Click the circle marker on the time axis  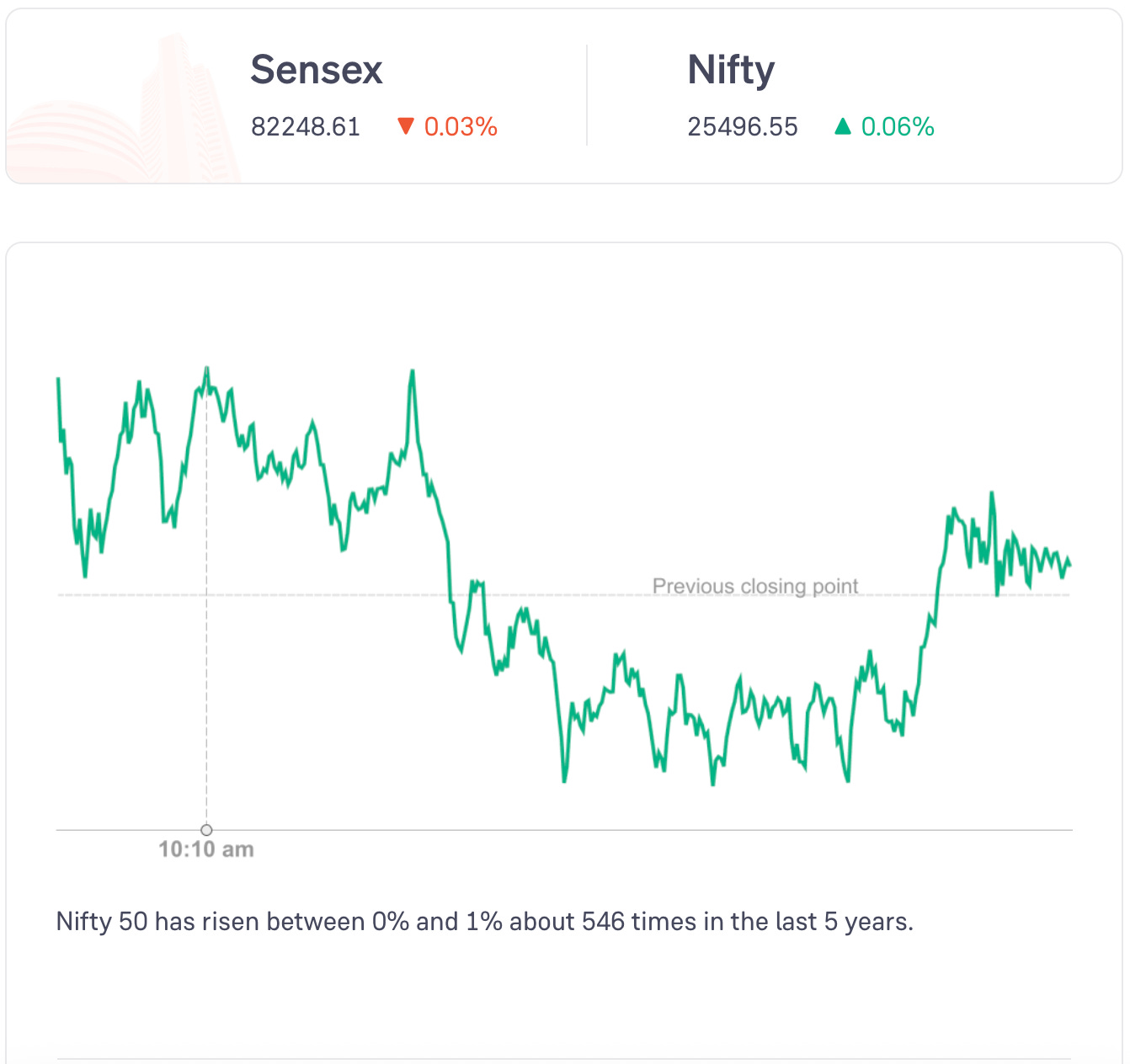click(x=206, y=830)
